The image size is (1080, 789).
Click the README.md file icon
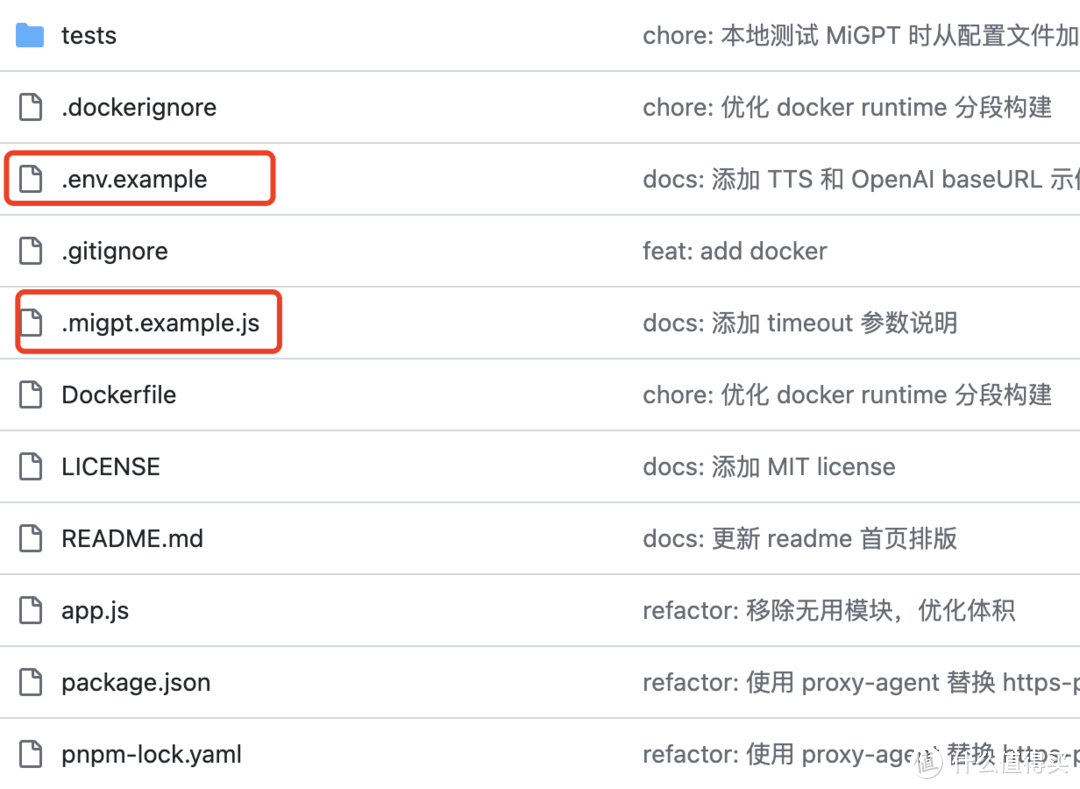[31, 539]
